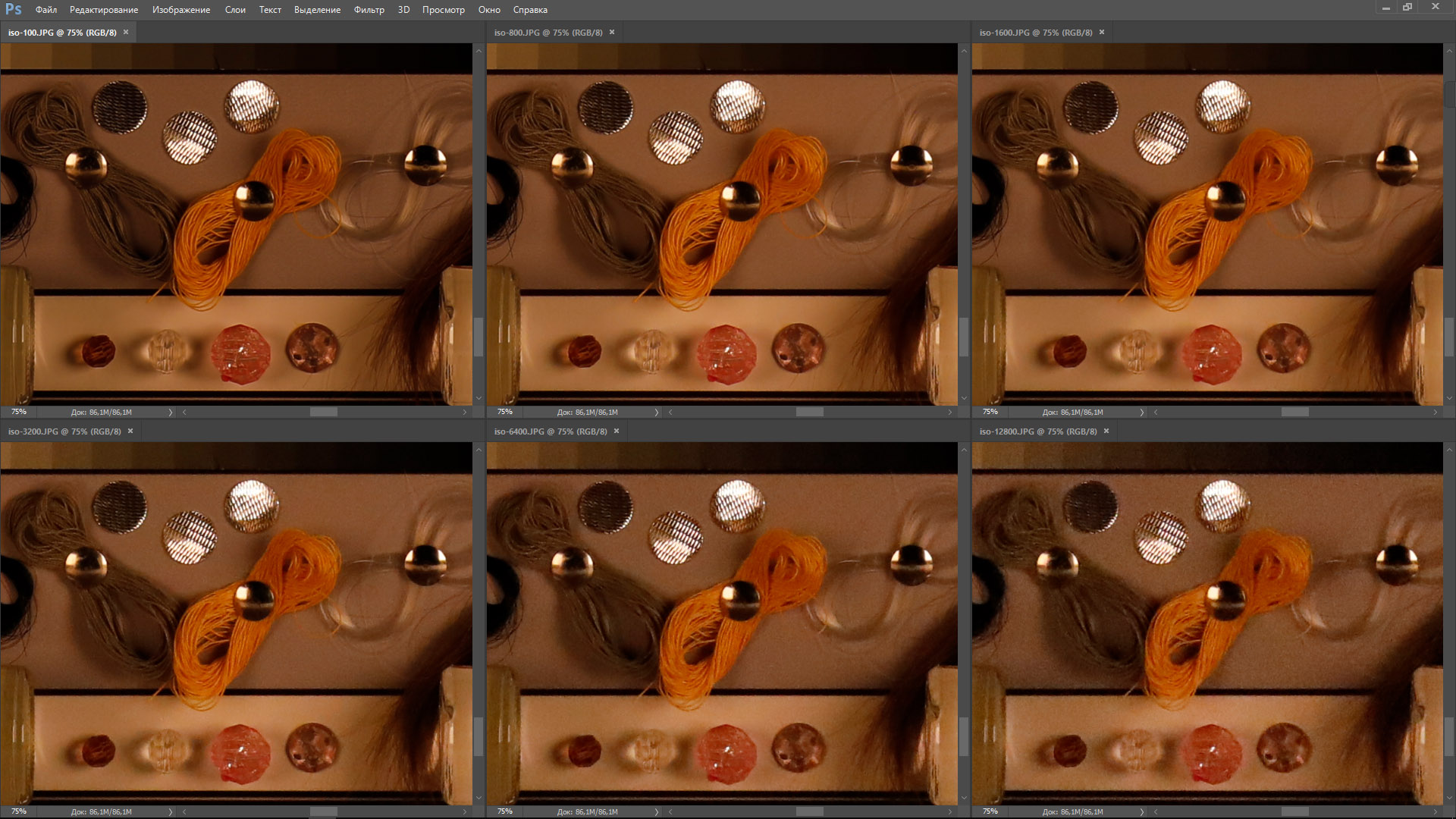Viewport: 1456px width, 819px height.
Task: Click the zoom percentage field of iso-100.JPG
Action: pos(19,413)
